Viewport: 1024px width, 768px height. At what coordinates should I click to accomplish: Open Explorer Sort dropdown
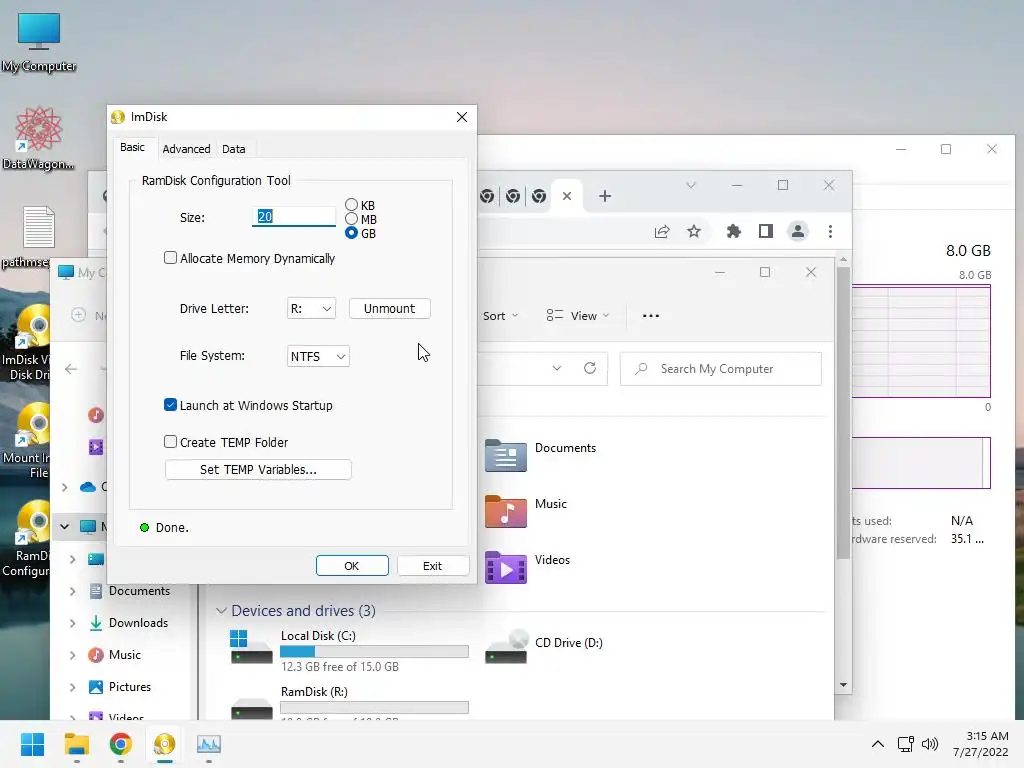(x=501, y=316)
